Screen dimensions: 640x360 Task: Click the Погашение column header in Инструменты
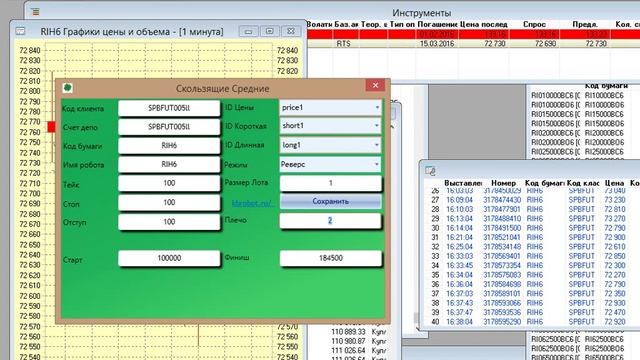click(x=437, y=24)
